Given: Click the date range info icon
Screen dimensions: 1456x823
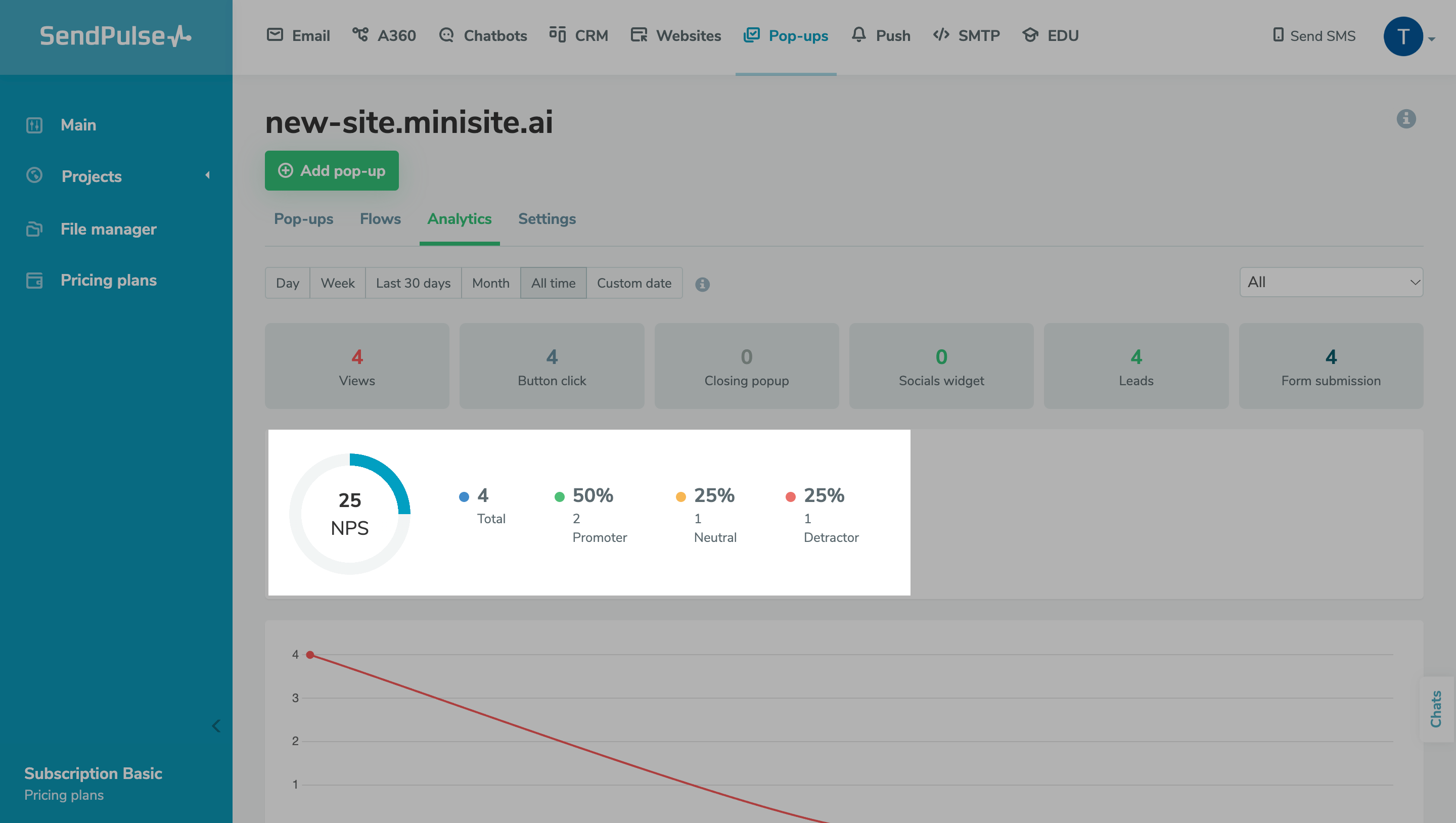Looking at the screenshot, I should (x=702, y=284).
